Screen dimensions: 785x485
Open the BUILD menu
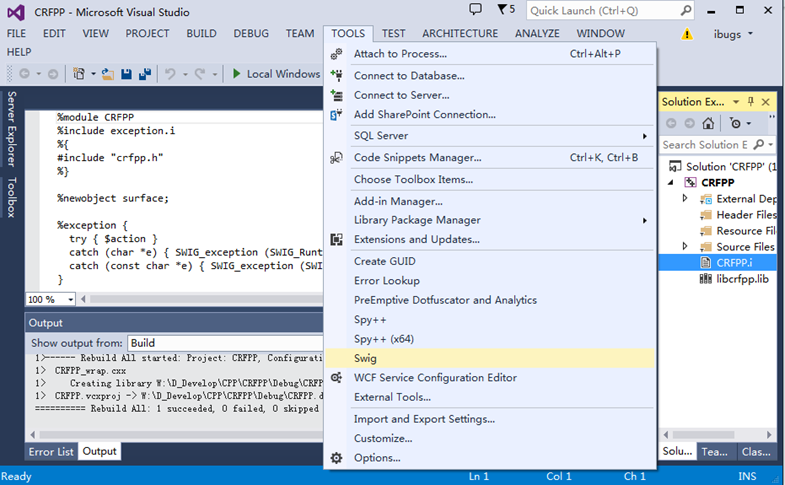coord(201,34)
